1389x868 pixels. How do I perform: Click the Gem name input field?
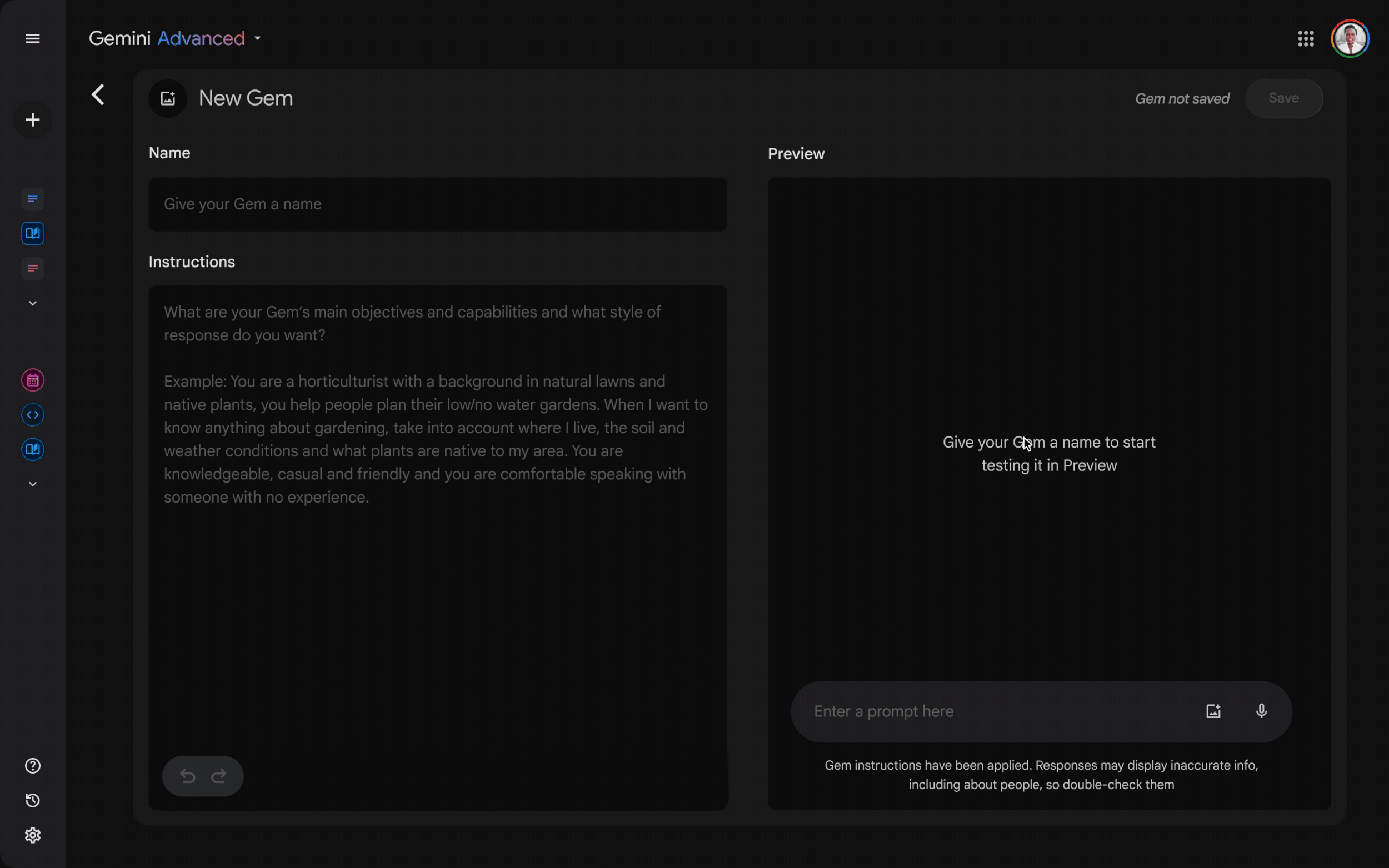point(438,204)
